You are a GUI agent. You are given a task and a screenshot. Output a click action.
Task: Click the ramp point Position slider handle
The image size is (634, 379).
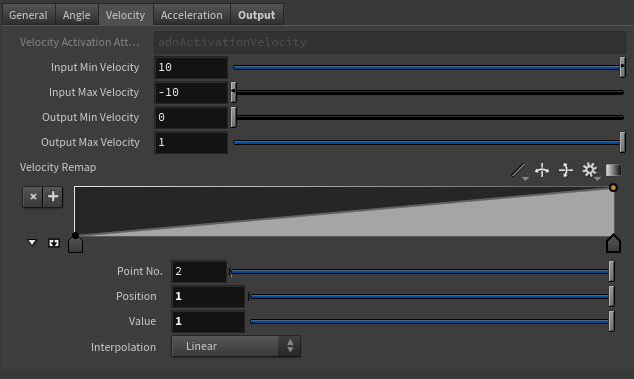pos(611,296)
